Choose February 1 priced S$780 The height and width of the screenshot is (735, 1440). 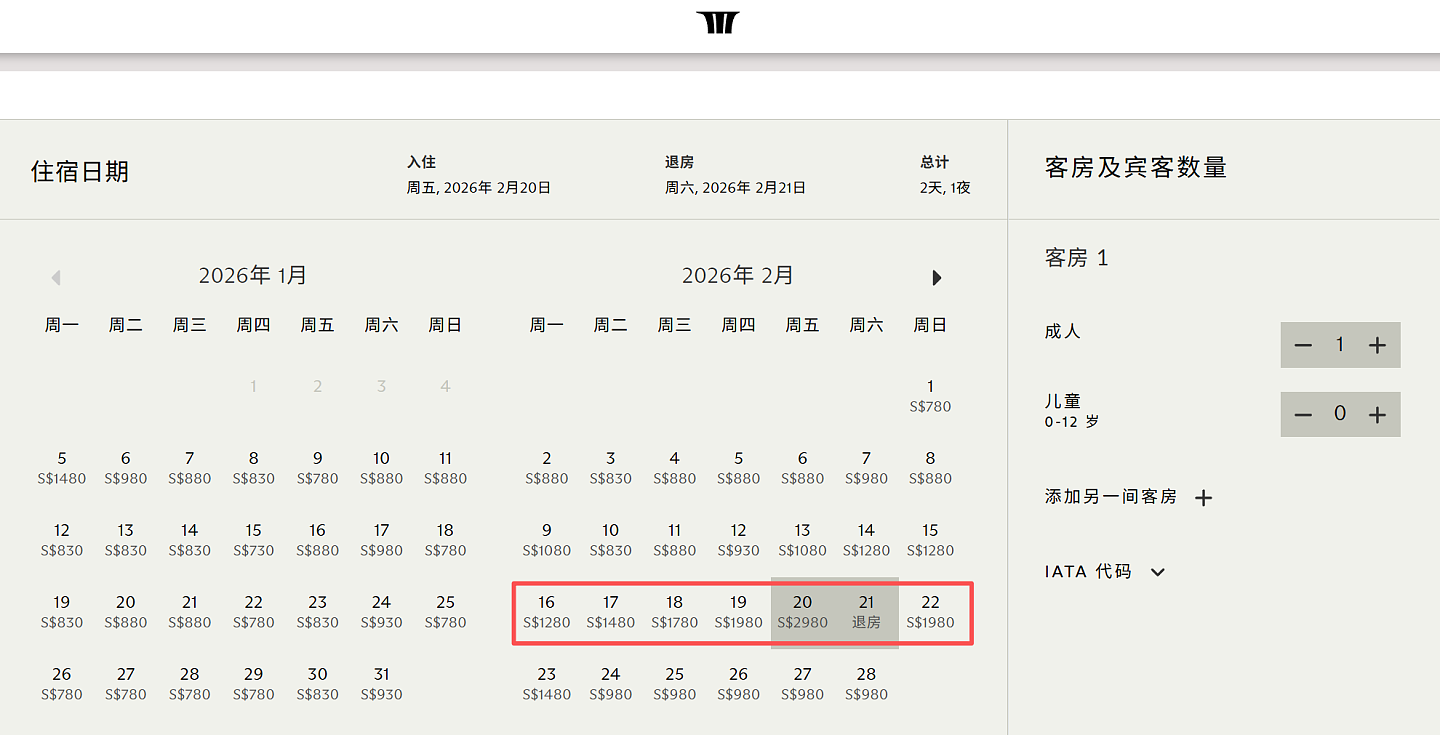(931, 396)
